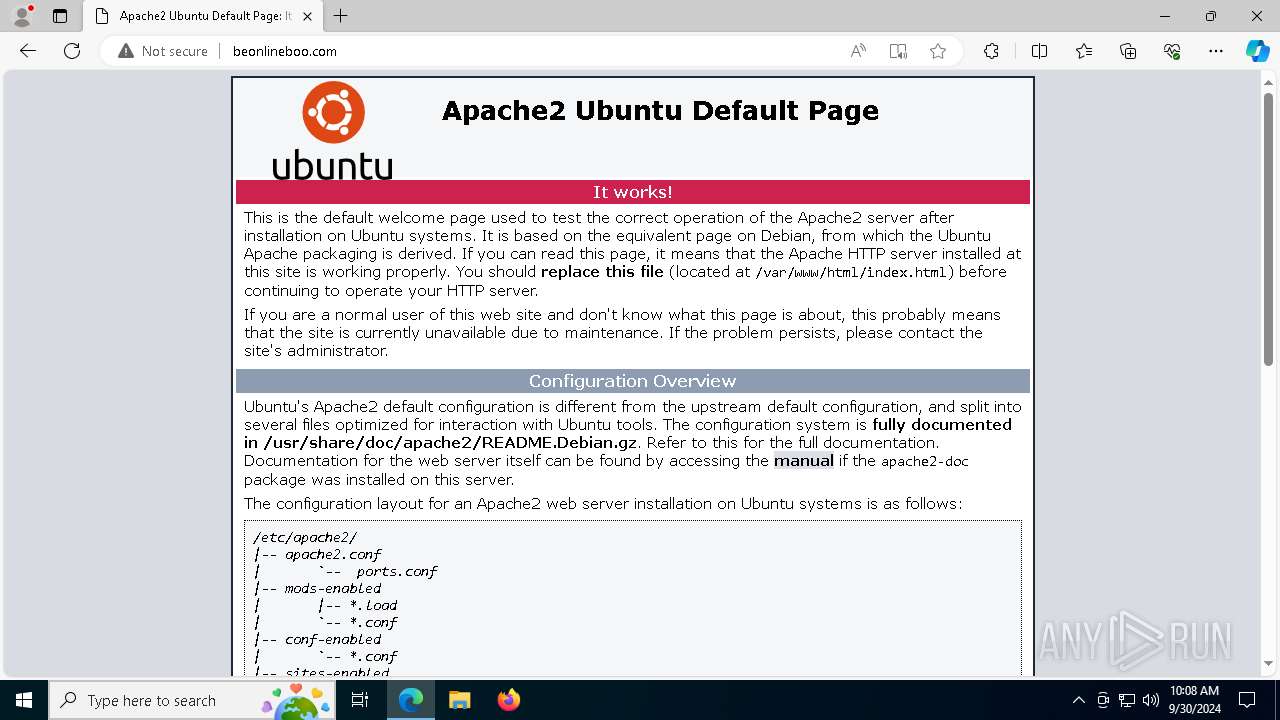1280x720 pixels.
Task: Close the Apache2 Ubuntu Default Page tab
Action: (305, 16)
